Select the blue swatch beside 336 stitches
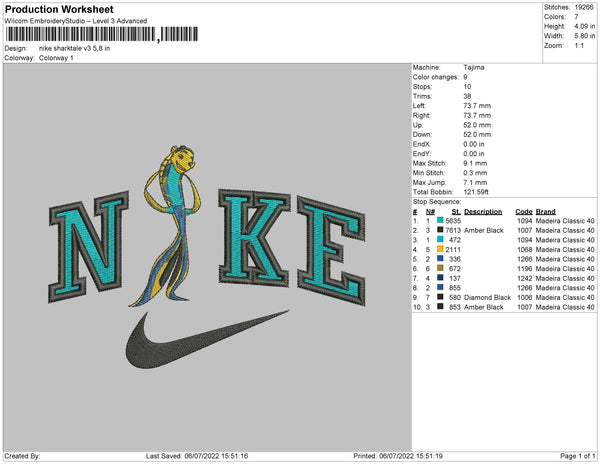The width and height of the screenshot is (600, 464). [x=440, y=259]
